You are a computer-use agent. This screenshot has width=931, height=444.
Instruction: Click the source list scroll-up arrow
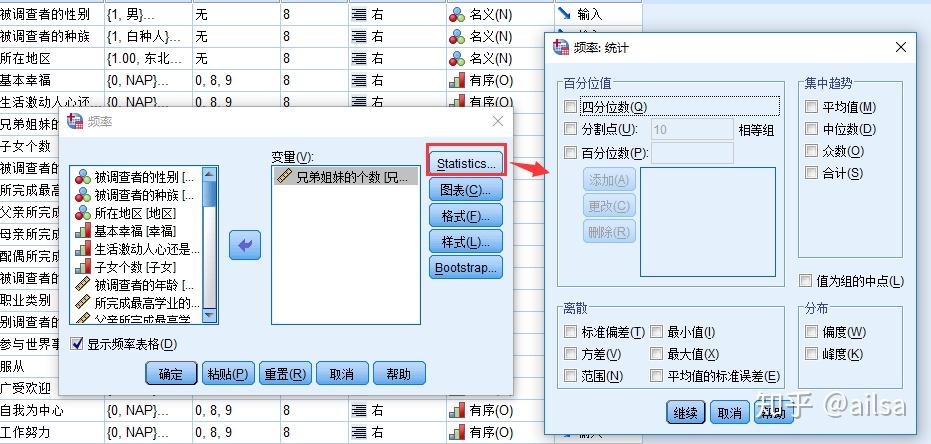[210, 174]
